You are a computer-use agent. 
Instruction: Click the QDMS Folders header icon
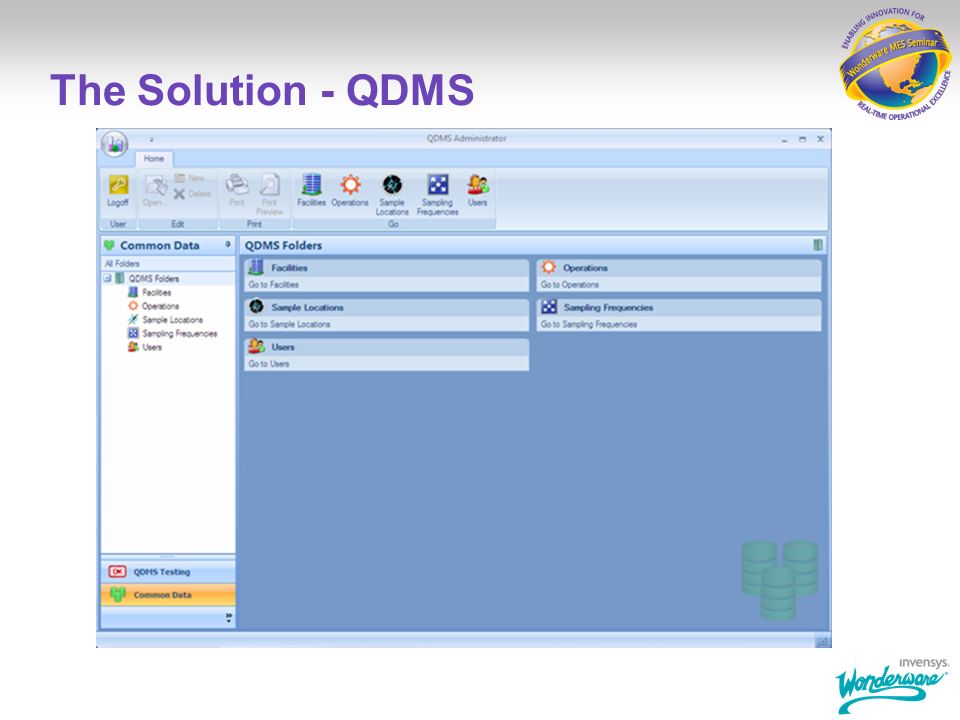[x=817, y=245]
